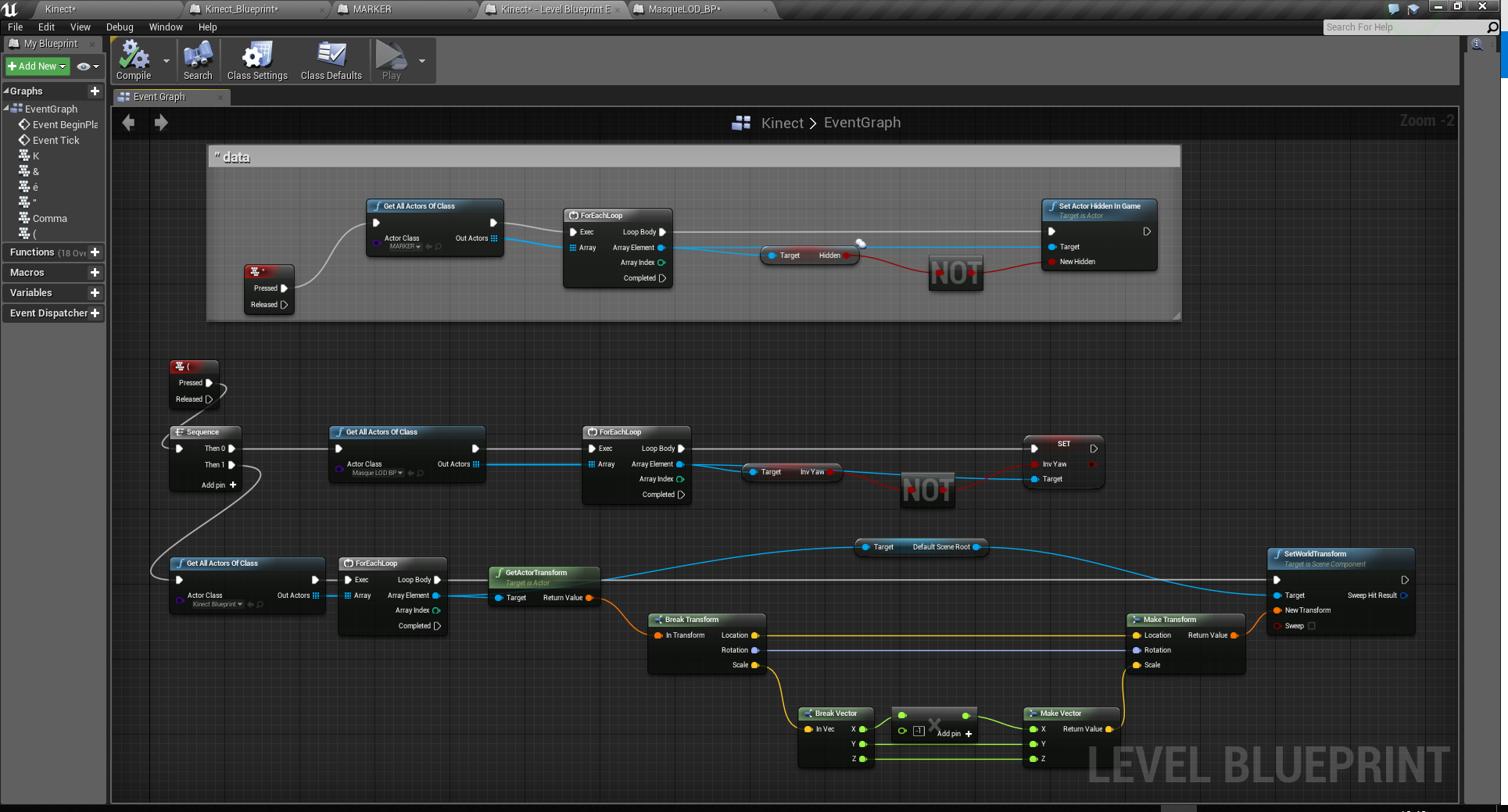
Task: Add a new function with plus icon
Action: pos(95,252)
